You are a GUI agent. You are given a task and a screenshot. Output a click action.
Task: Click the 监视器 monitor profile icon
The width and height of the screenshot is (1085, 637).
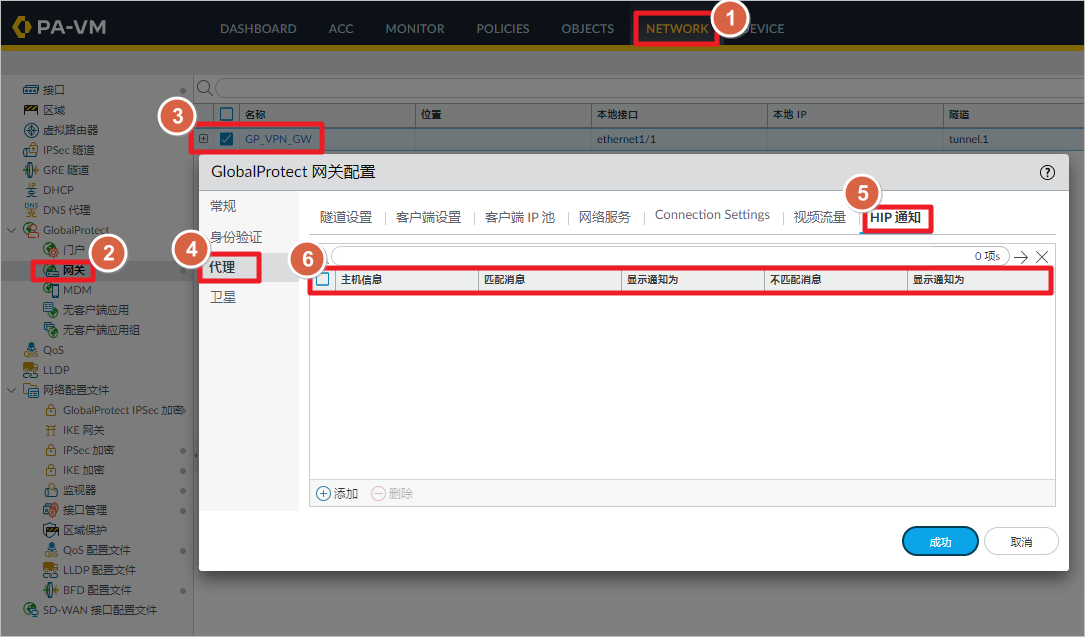(x=51, y=490)
